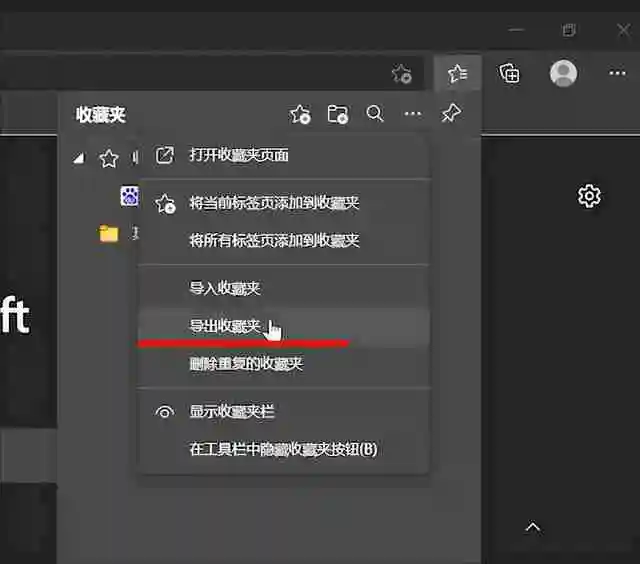Open the browser Settings and more menu
Image resolution: width=640 pixels, height=564 pixels.
(x=617, y=73)
